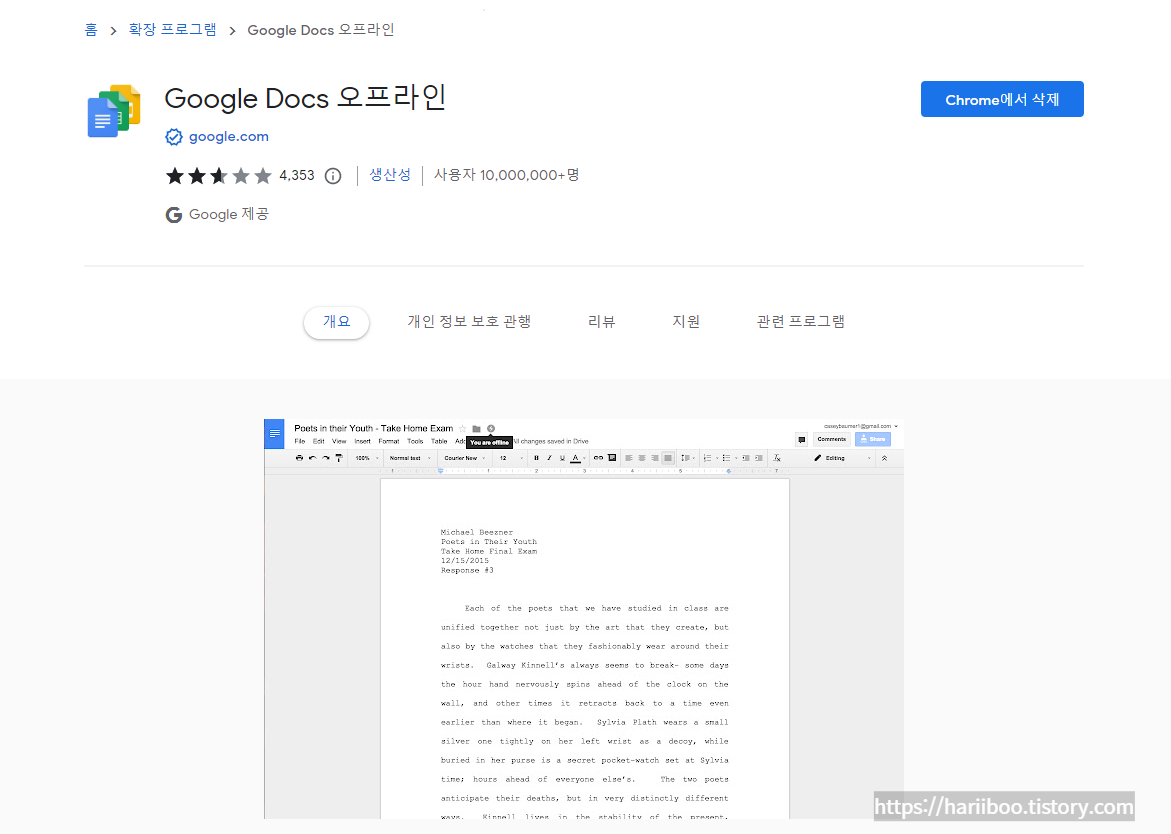Click the star rating display
1171x834 pixels.
(219, 175)
